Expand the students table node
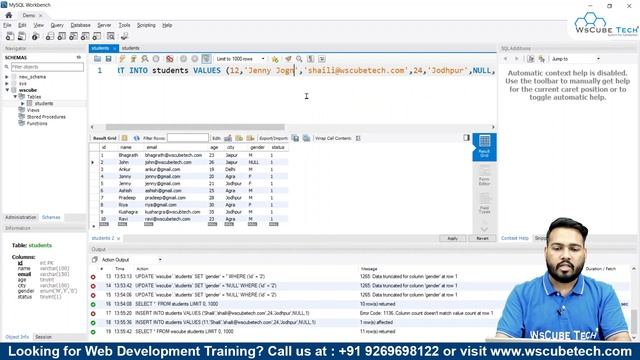The height and width of the screenshot is (360, 640). (23, 104)
